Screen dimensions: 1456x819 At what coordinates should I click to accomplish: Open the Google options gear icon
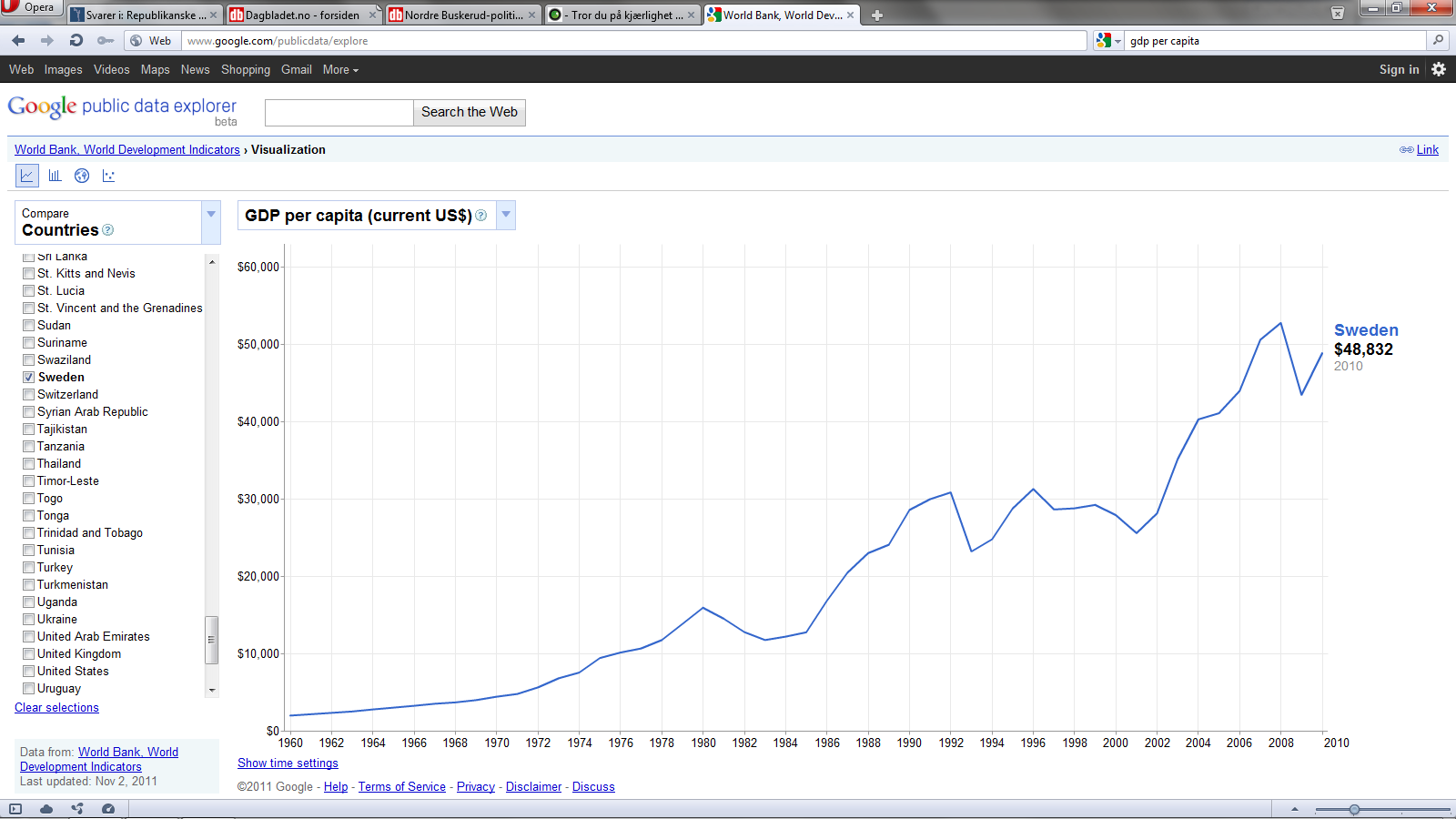click(x=1439, y=69)
